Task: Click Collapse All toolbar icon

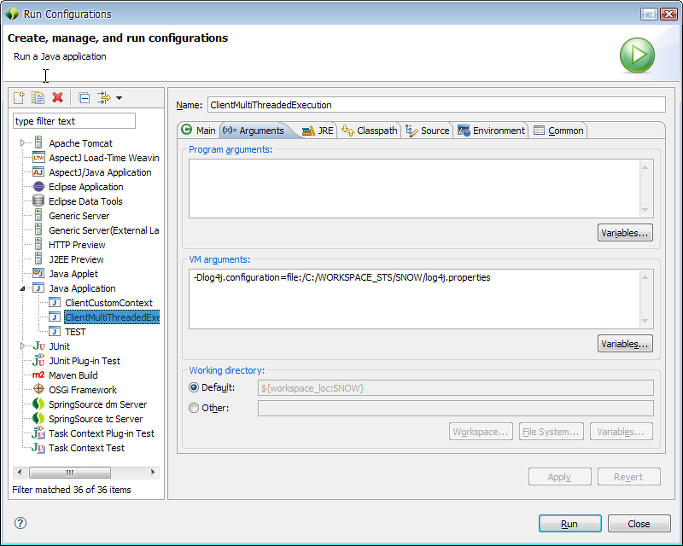Action: pos(84,98)
